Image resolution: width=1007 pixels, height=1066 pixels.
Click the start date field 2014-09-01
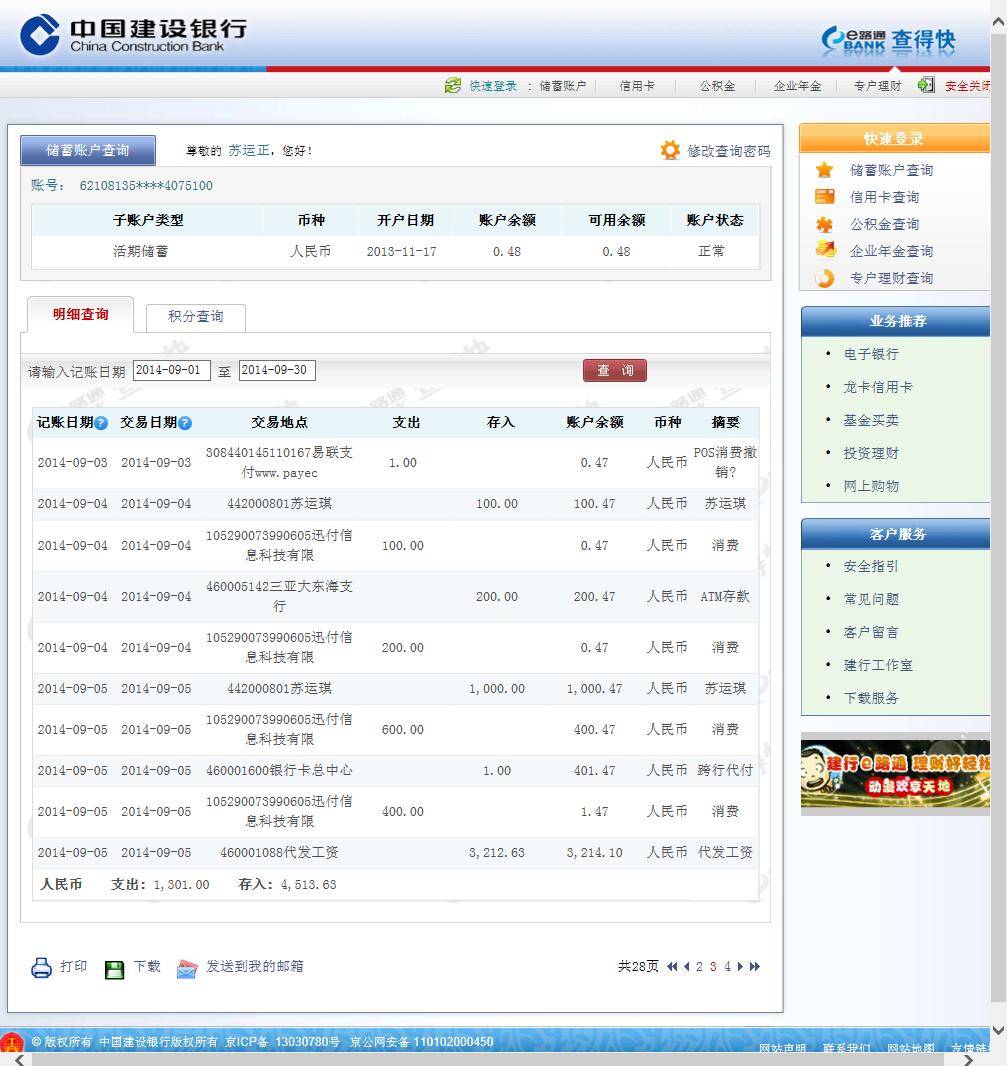pos(172,371)
